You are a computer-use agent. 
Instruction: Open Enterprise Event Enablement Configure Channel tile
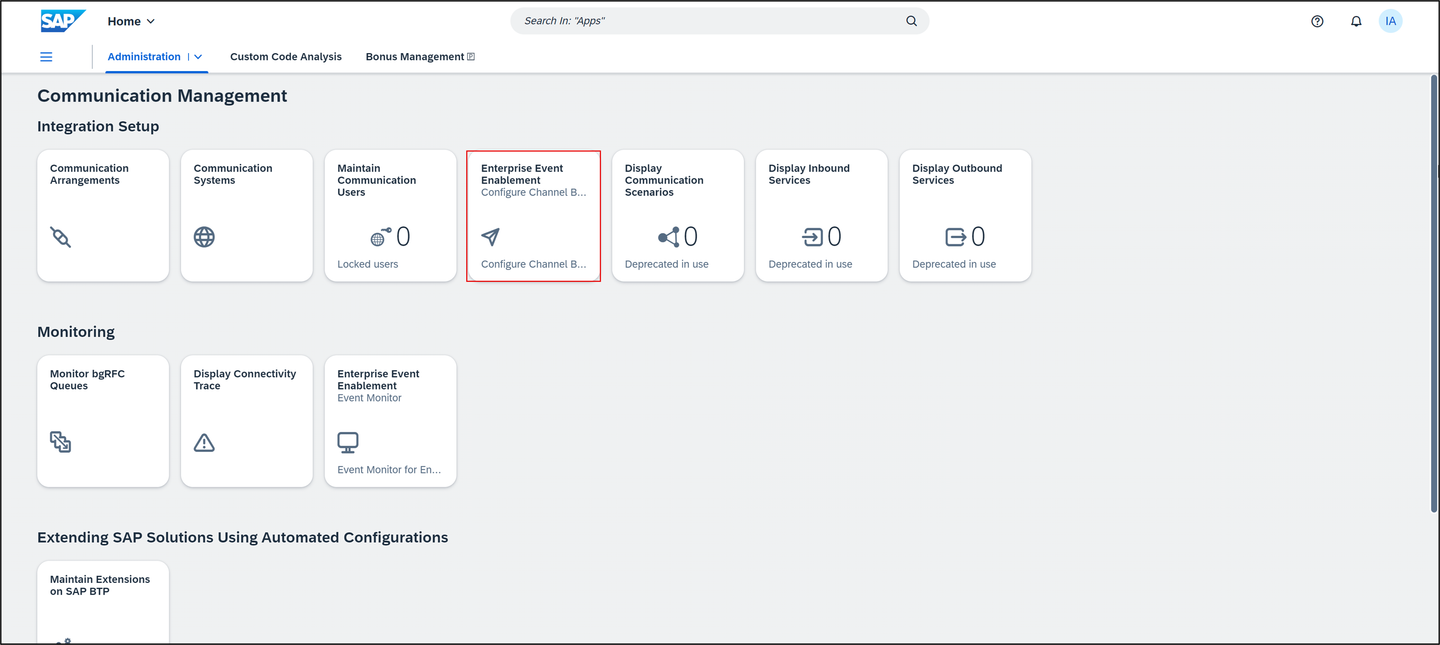[x=534, y=216]
